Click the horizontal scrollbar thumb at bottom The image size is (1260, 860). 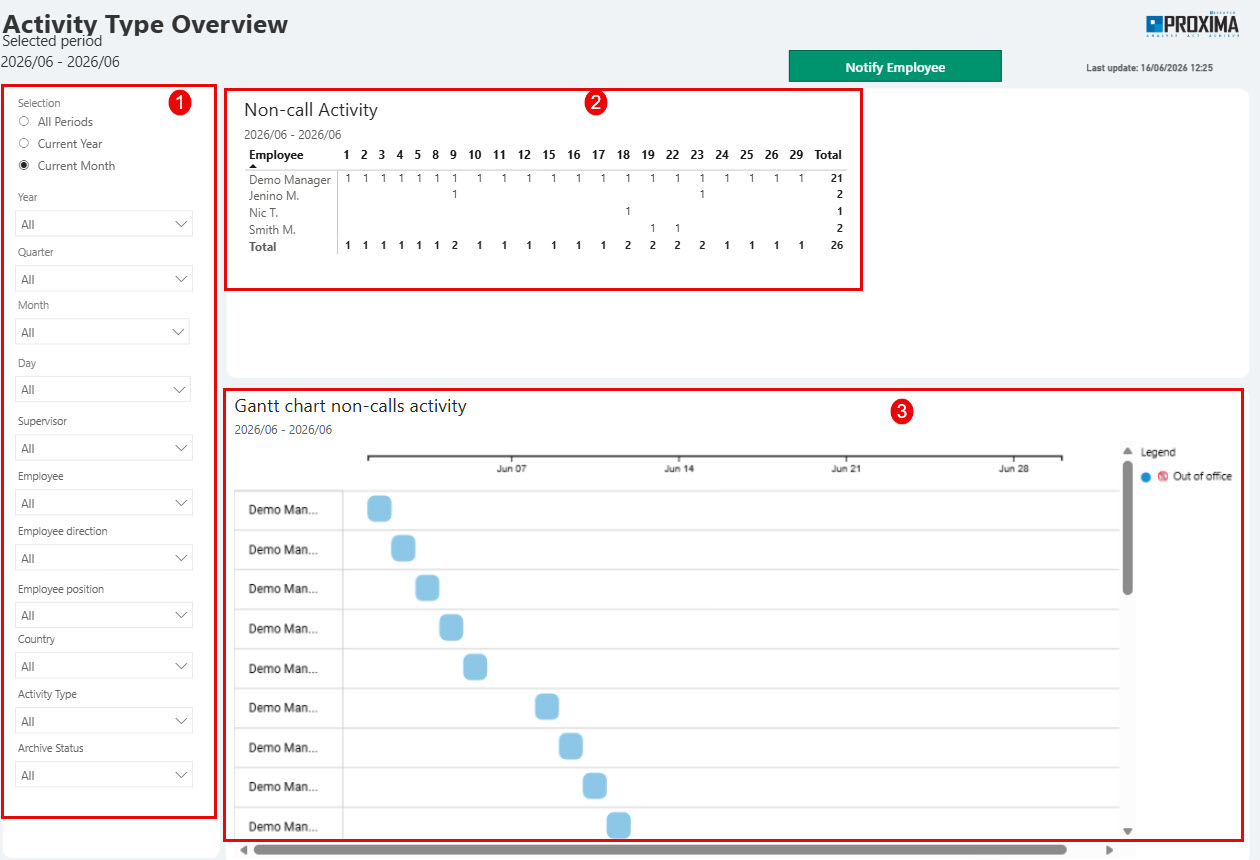click(x=660, y=850)
